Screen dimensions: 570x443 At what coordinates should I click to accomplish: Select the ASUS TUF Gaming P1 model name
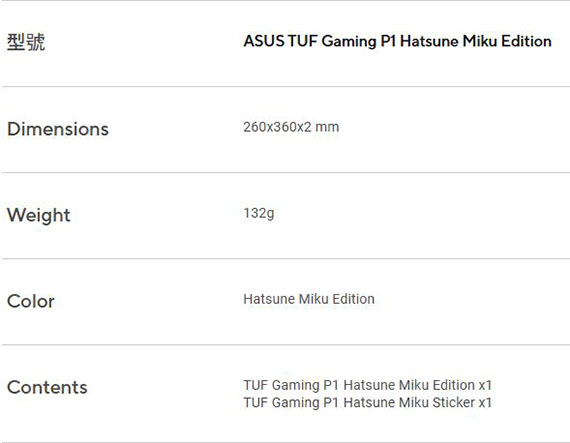[x=398, y=41]
